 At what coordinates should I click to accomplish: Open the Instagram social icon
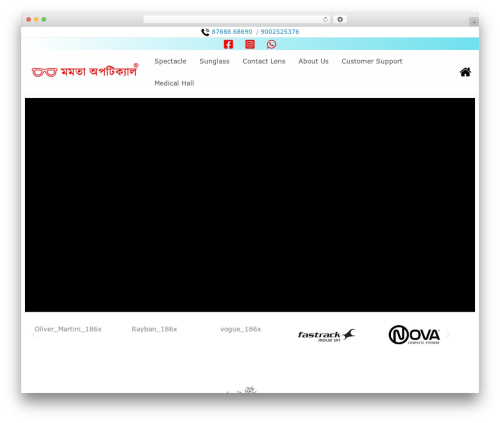[x=250, y=44]
